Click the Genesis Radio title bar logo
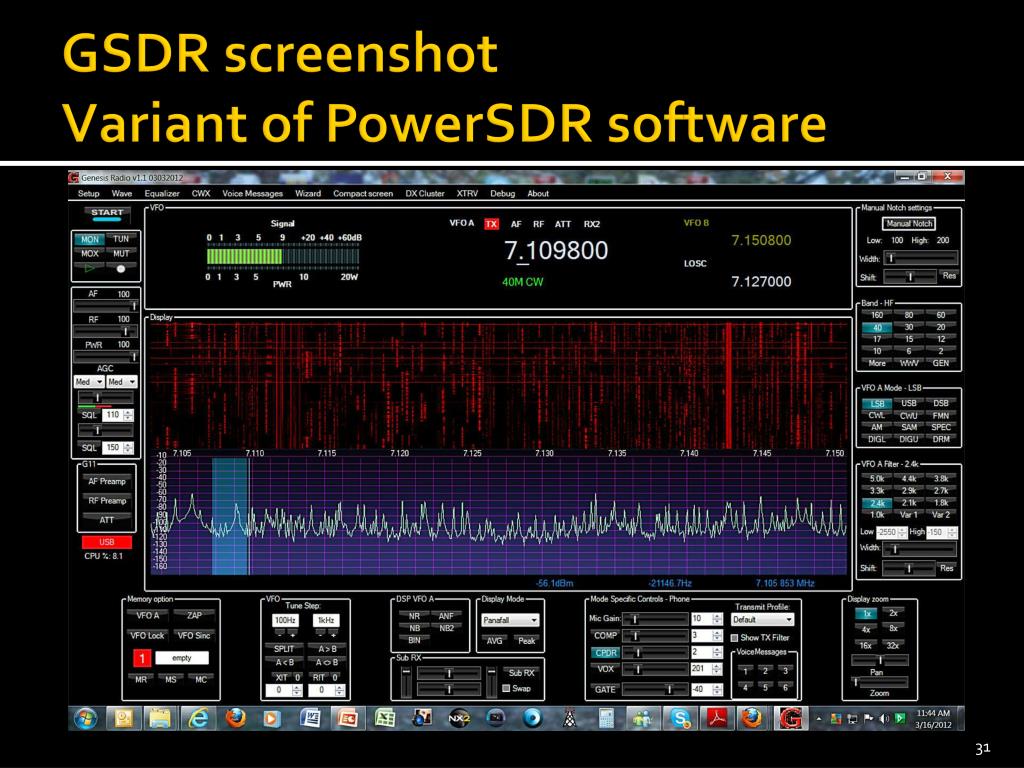 74,178
